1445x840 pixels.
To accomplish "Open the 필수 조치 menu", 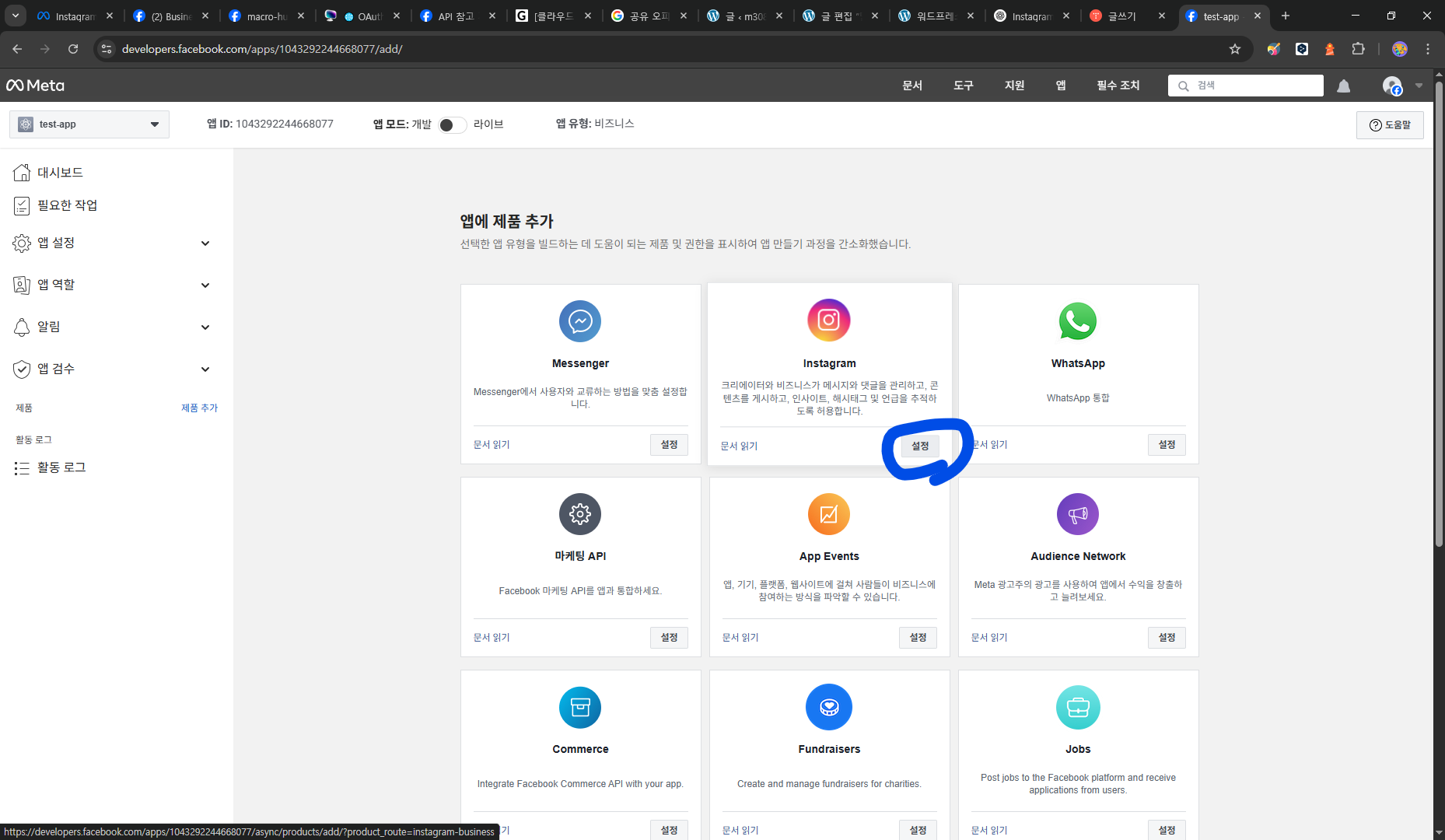I will point(1118,86).
